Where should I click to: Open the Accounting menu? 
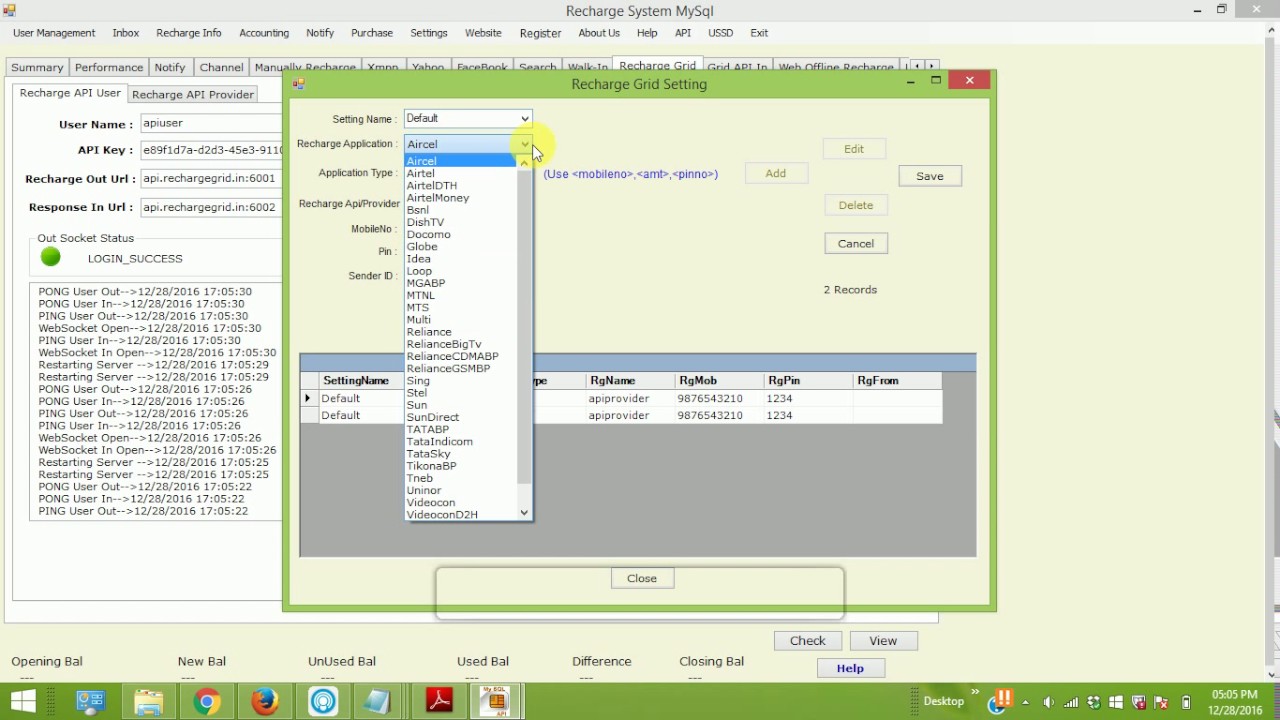(x=264, y=33)
